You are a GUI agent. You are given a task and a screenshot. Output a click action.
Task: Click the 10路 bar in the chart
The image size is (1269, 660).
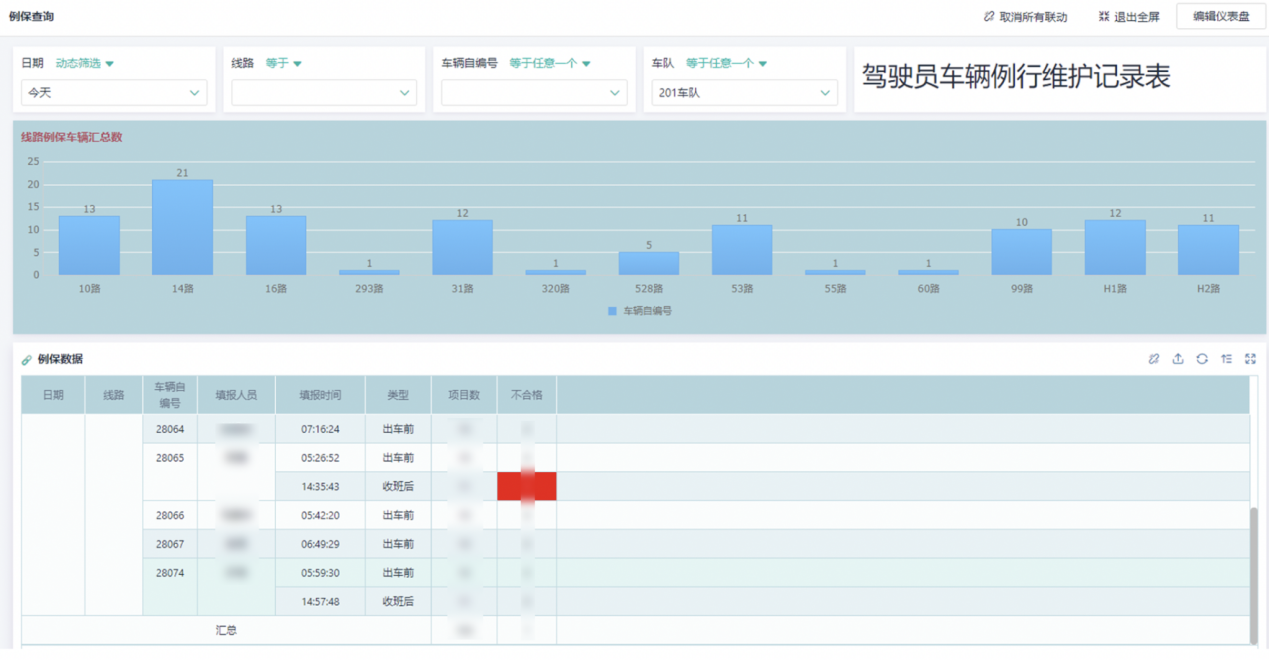click(89, 245)
